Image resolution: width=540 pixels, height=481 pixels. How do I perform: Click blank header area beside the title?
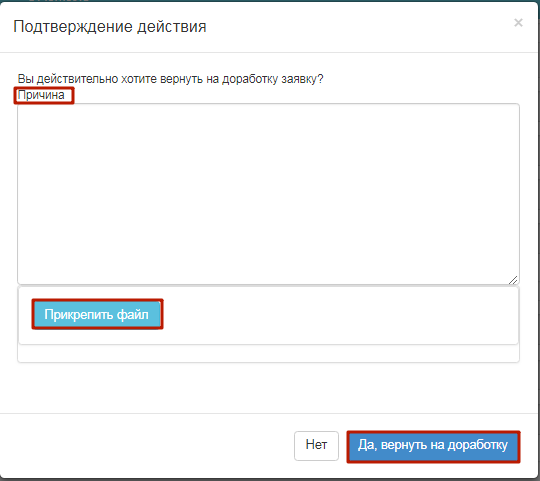pos(358,27)
